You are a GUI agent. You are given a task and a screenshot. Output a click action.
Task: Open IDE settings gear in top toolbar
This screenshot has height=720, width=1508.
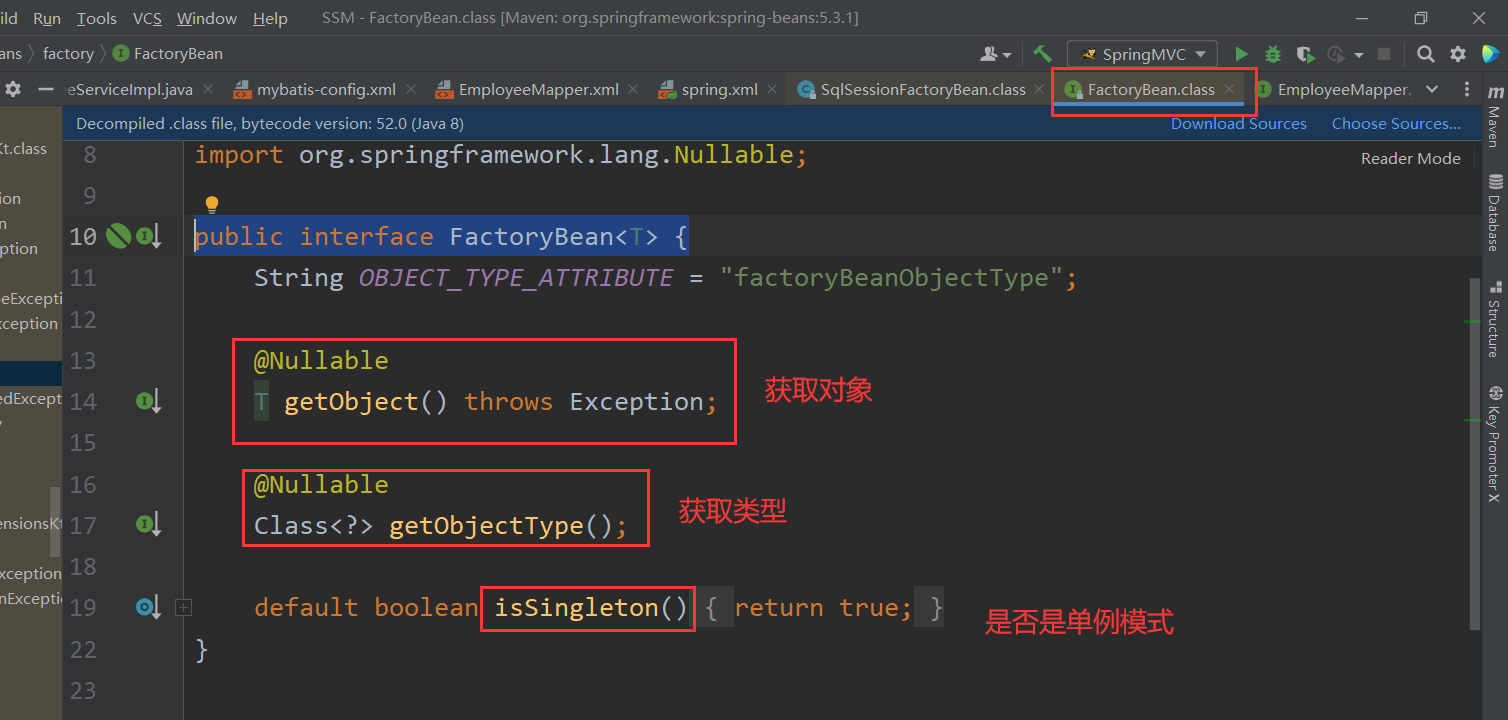click(1458, 54)
